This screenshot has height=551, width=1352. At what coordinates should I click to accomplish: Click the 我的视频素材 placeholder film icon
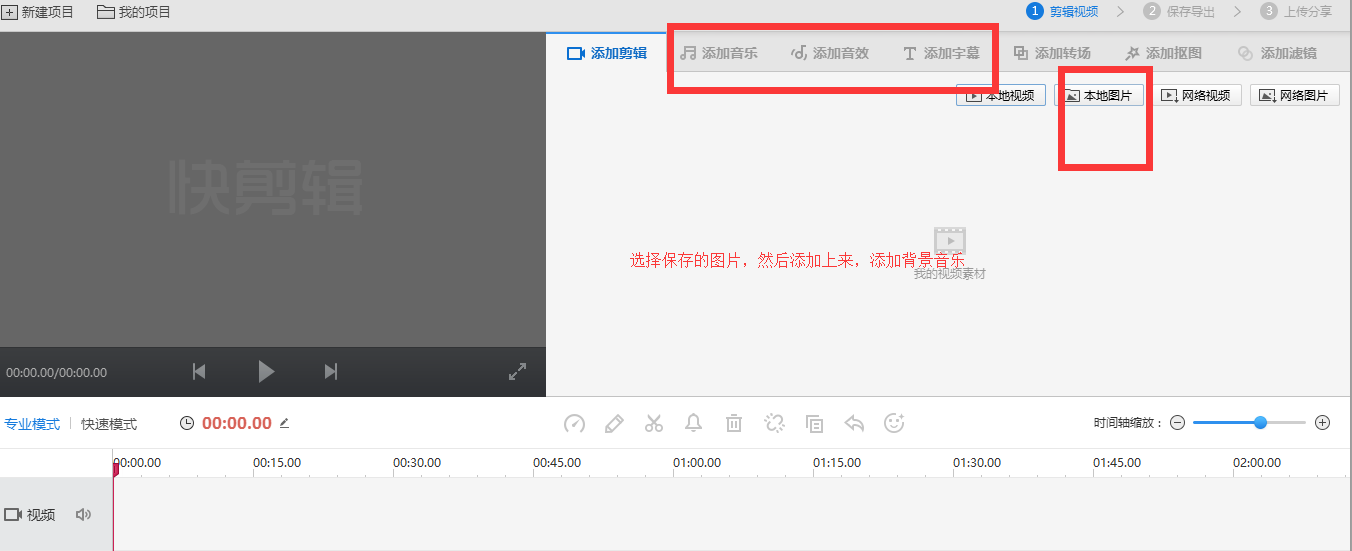click(x=950, y=240)
